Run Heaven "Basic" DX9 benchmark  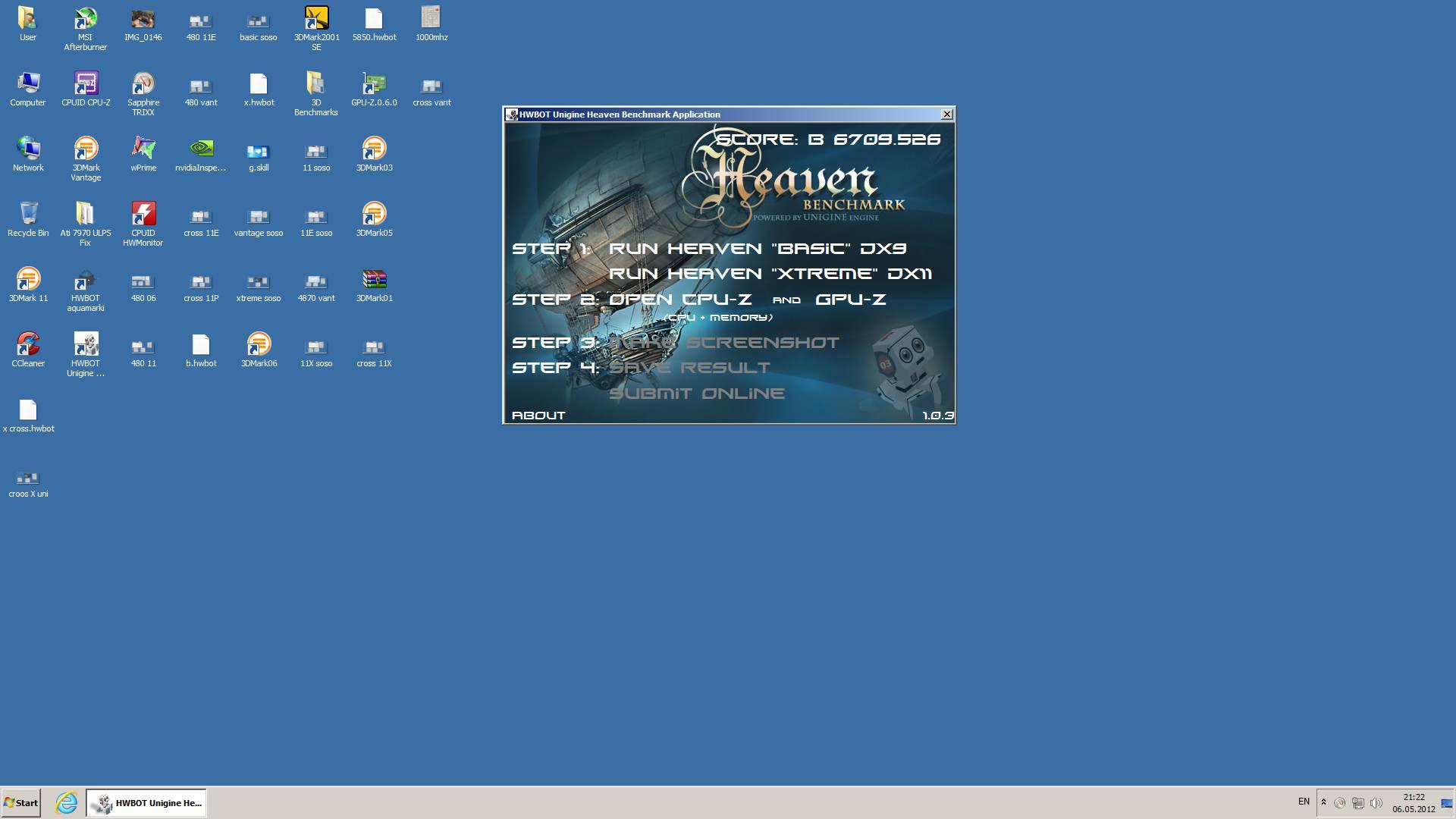coord(758,249)
